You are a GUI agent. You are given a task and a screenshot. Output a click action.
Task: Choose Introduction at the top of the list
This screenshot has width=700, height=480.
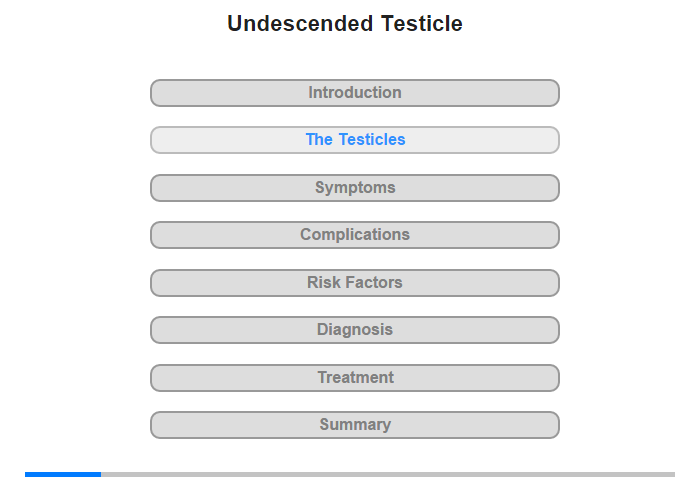pyautogui.click(x=355, y=93)
